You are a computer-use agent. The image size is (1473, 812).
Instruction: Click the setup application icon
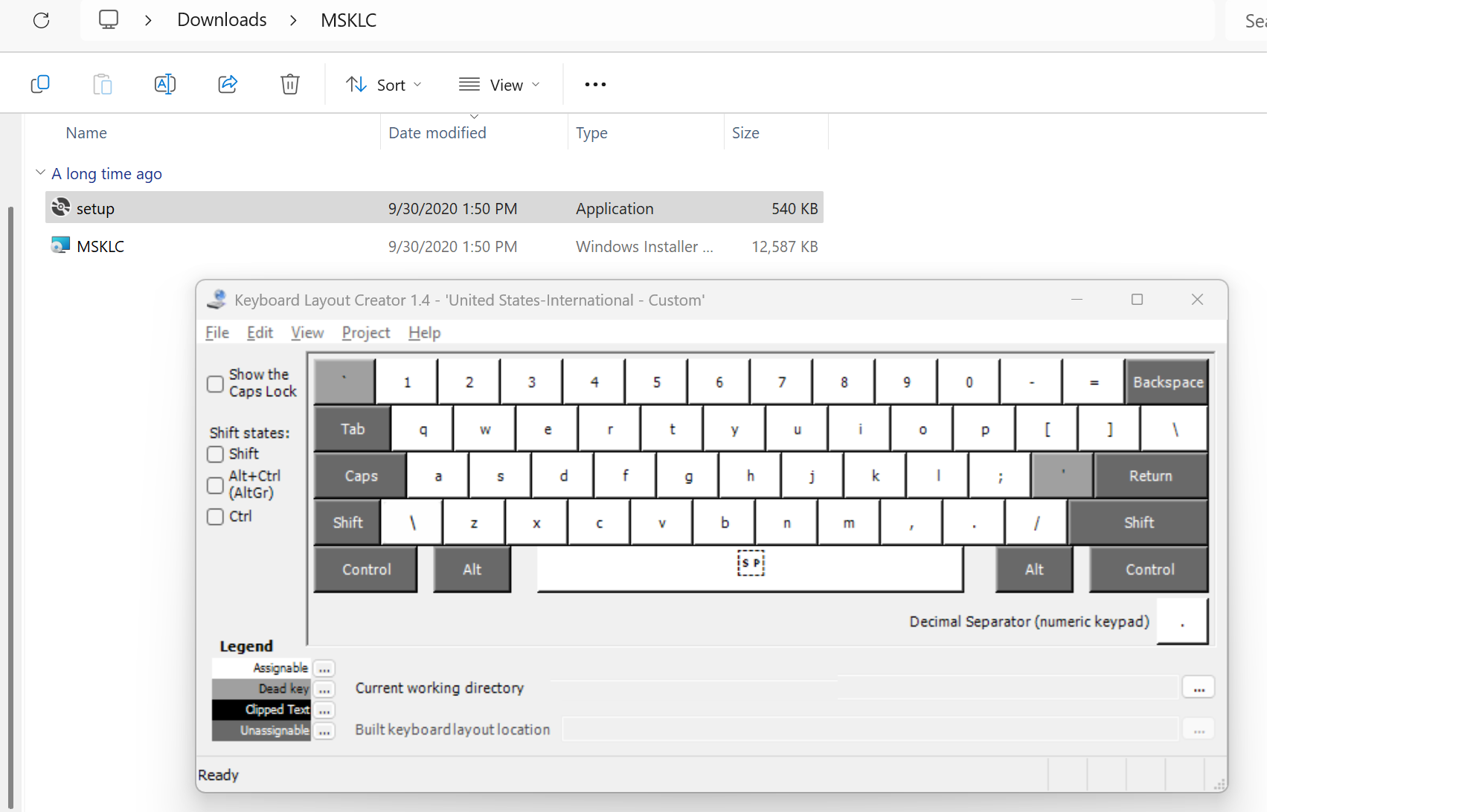pyautogui.click(x=60, y=207)
